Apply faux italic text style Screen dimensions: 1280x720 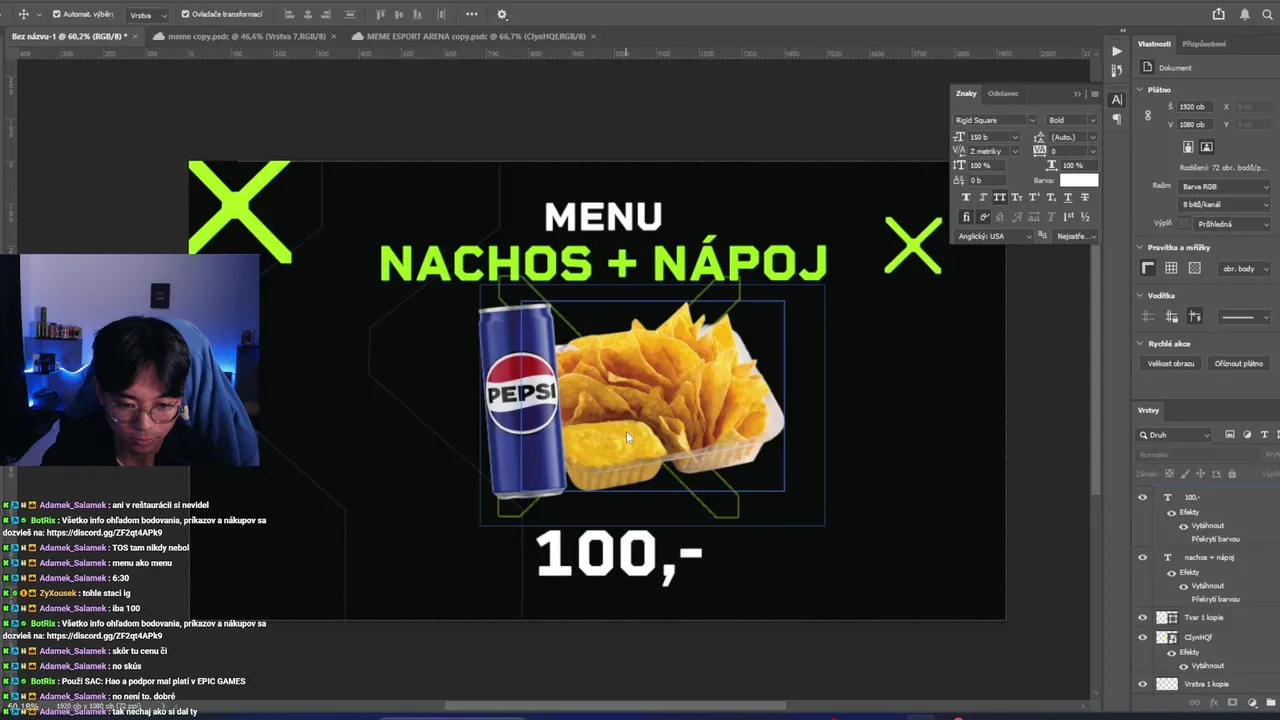(983, 197)
